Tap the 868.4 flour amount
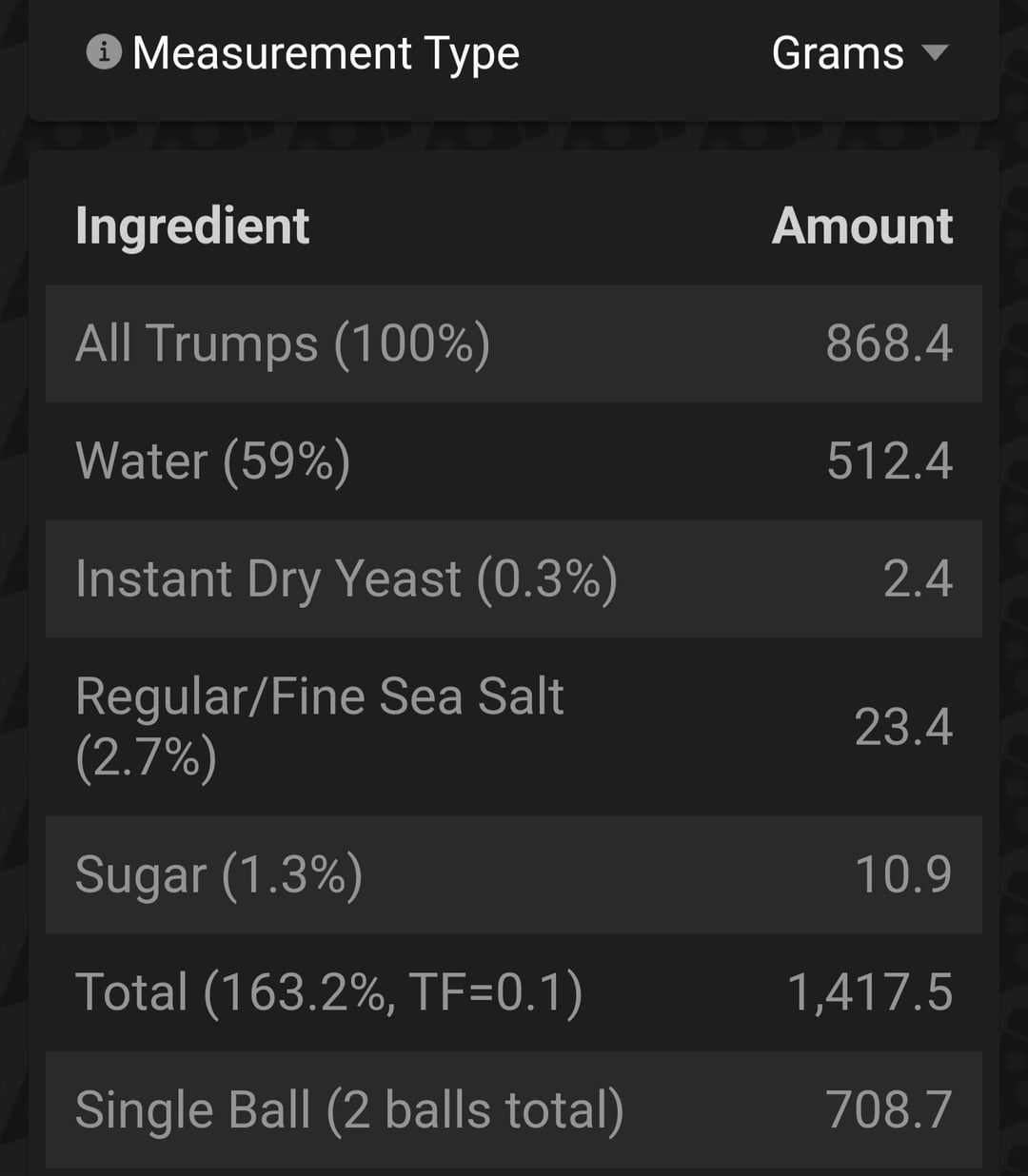The image size is (1028, 1176). tap(889, 343)
